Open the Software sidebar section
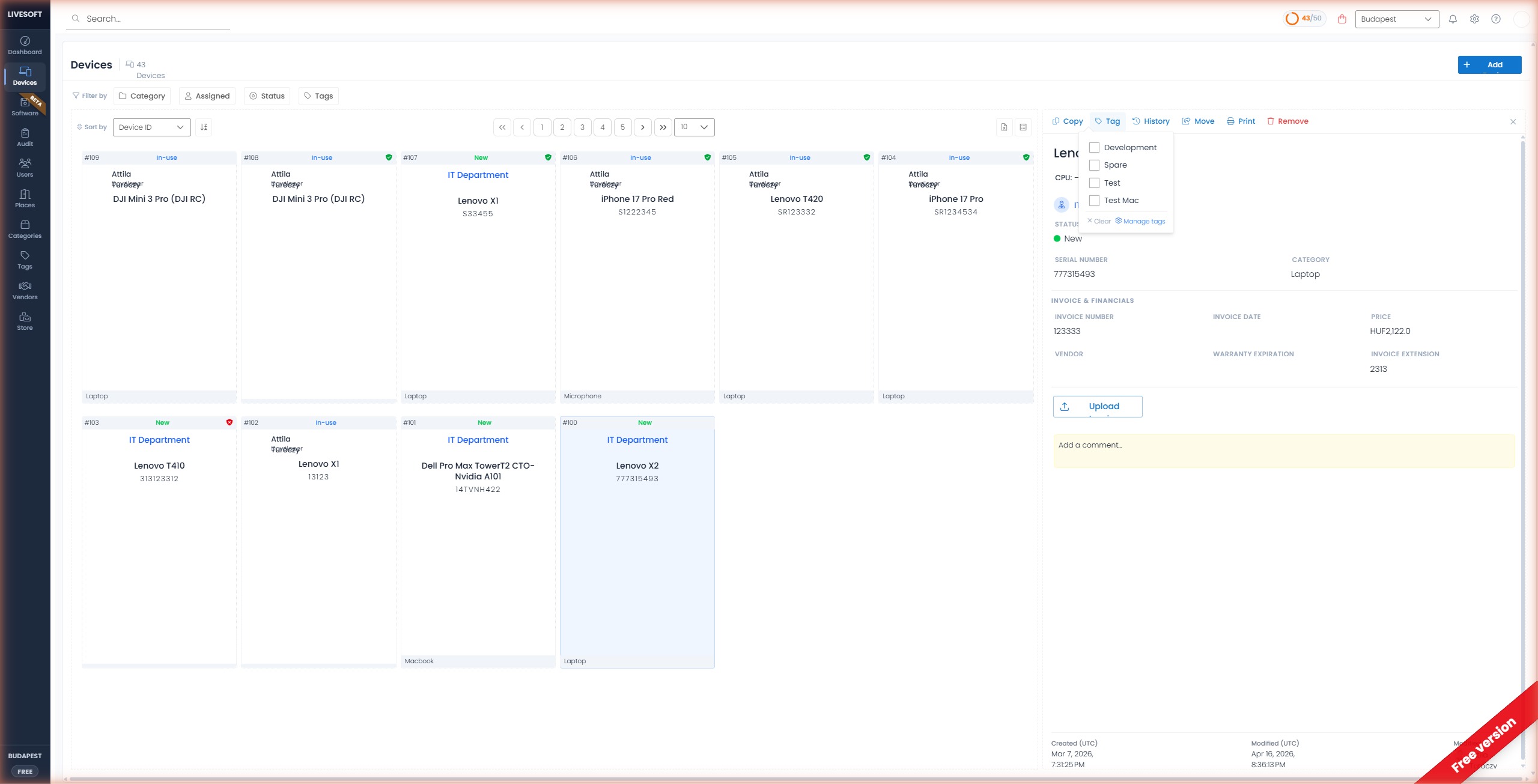Image resolution: width=1538 pixels, height=784 pixels. coord(25,107)
